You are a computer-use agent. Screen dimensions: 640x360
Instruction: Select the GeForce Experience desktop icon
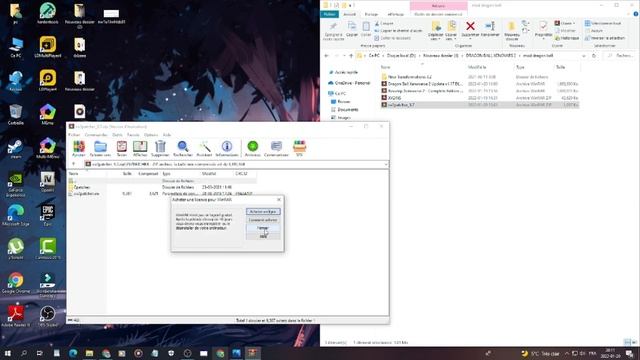pyautogui.click(x=16, y=184)
